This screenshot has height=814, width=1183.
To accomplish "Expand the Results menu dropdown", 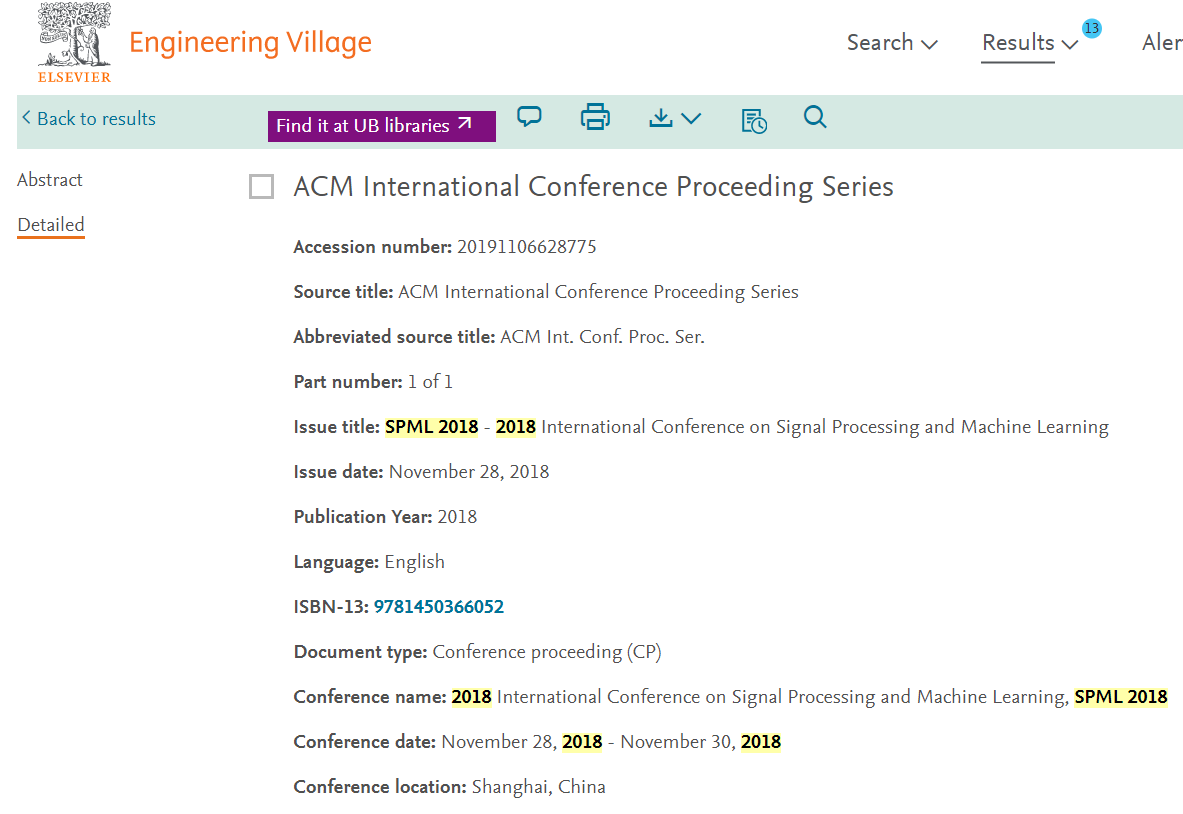I will click(1030, 43).
